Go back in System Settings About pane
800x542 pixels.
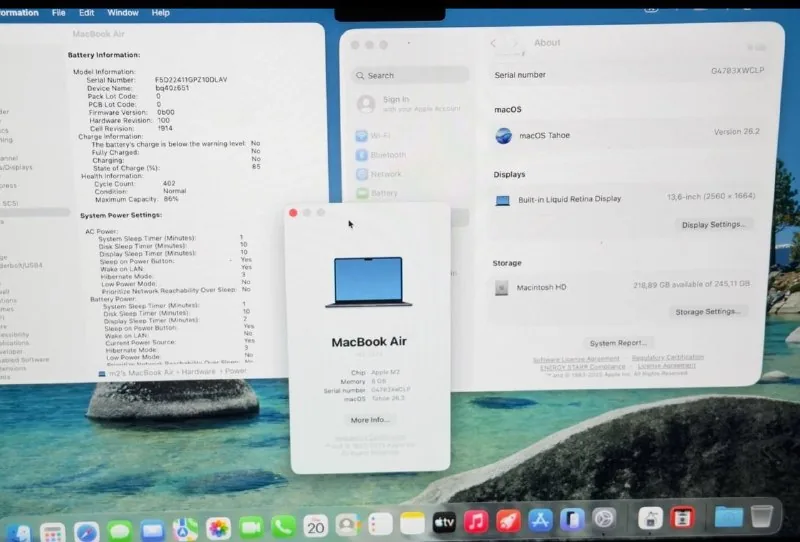493,43
